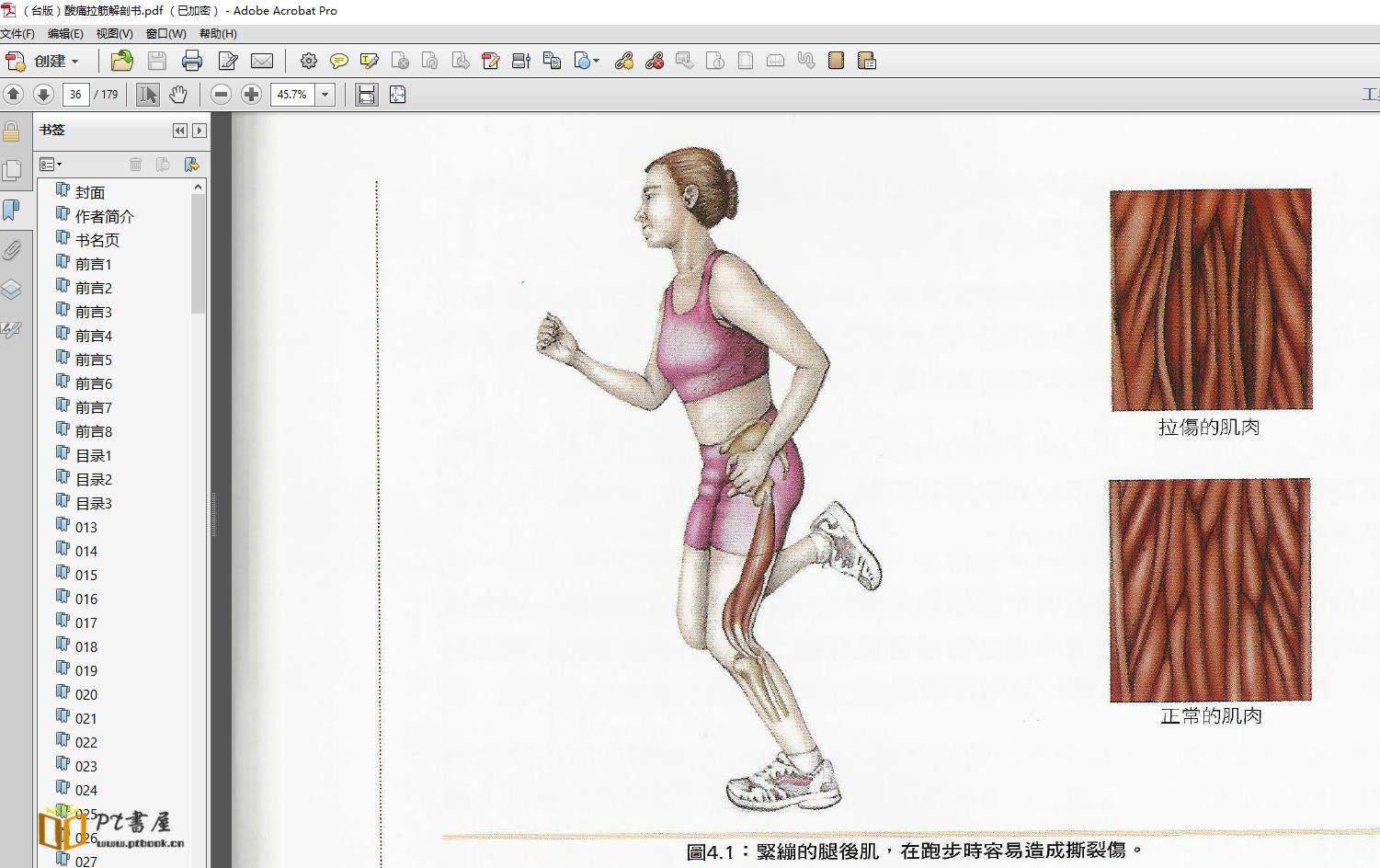Show the Layers panel
Image resolution: width=1380 pixels, height=868 pixels.
point(12,290)
